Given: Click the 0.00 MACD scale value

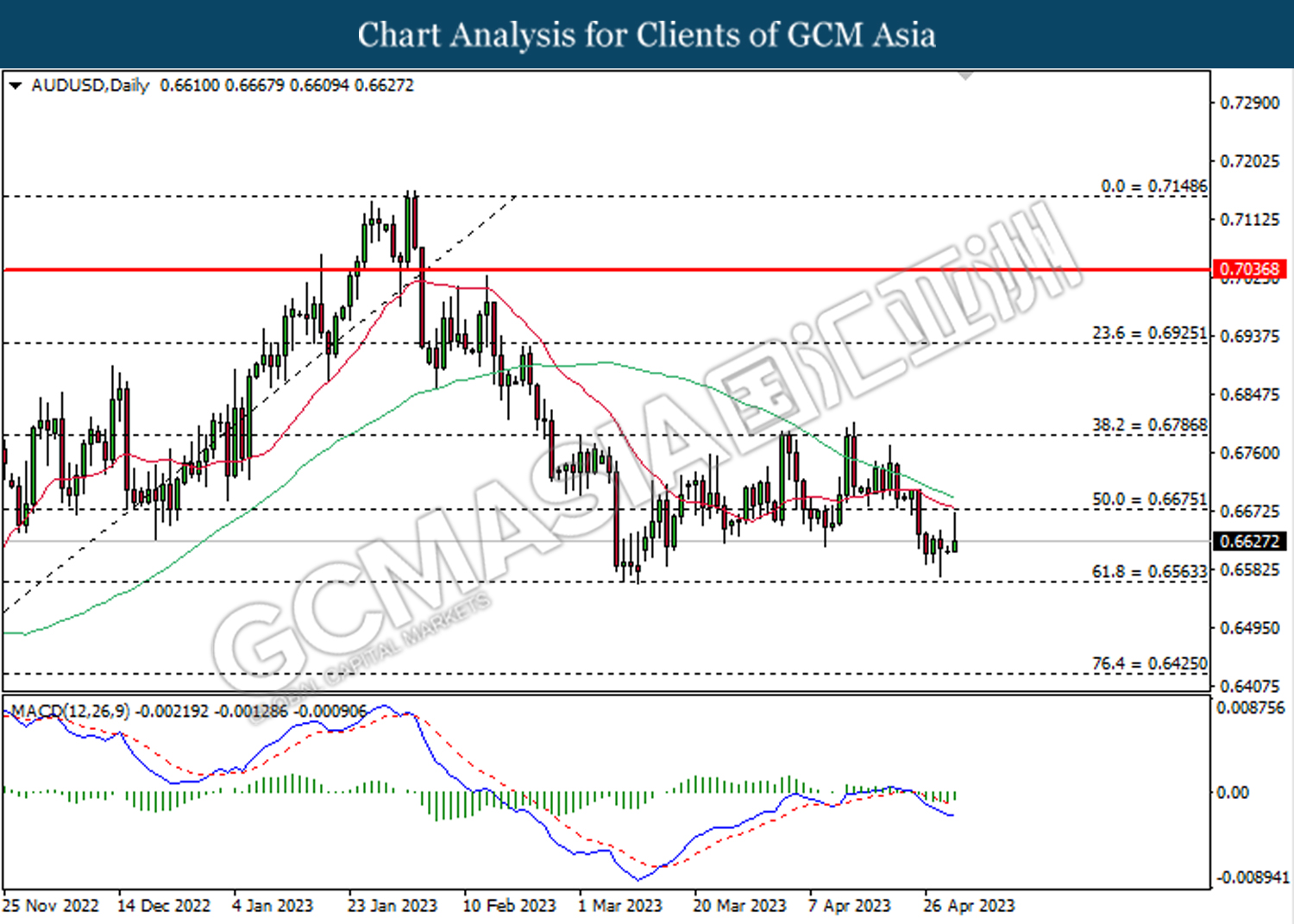Looking at the screenshot, I should coord(1232,792).
